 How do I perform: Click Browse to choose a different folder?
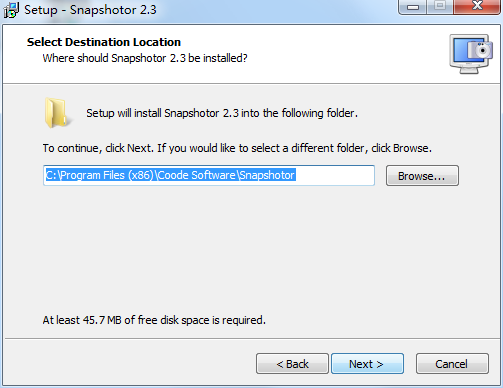coord(422,176)
